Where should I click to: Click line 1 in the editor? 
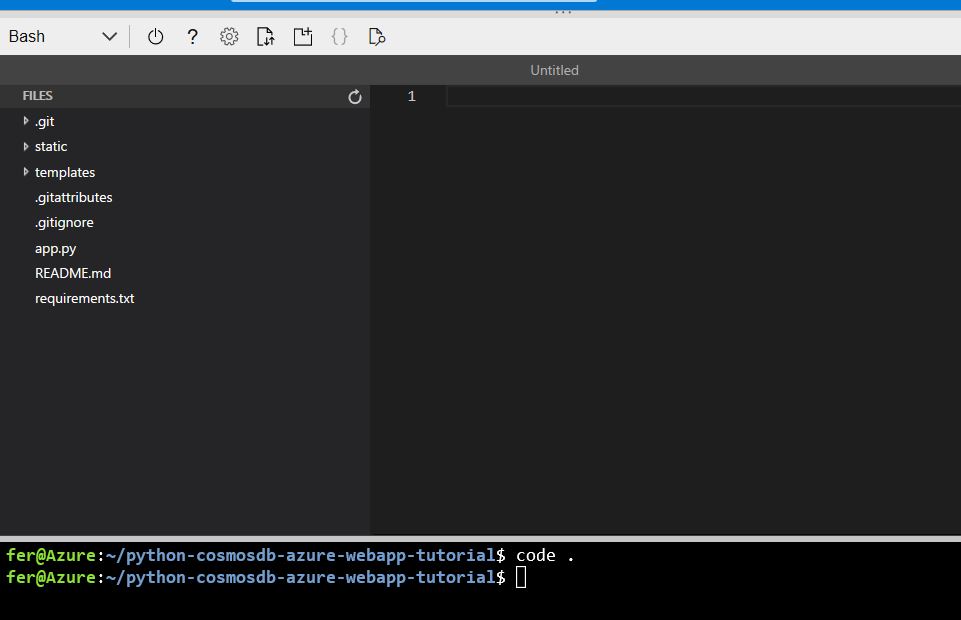pos(704,96)
